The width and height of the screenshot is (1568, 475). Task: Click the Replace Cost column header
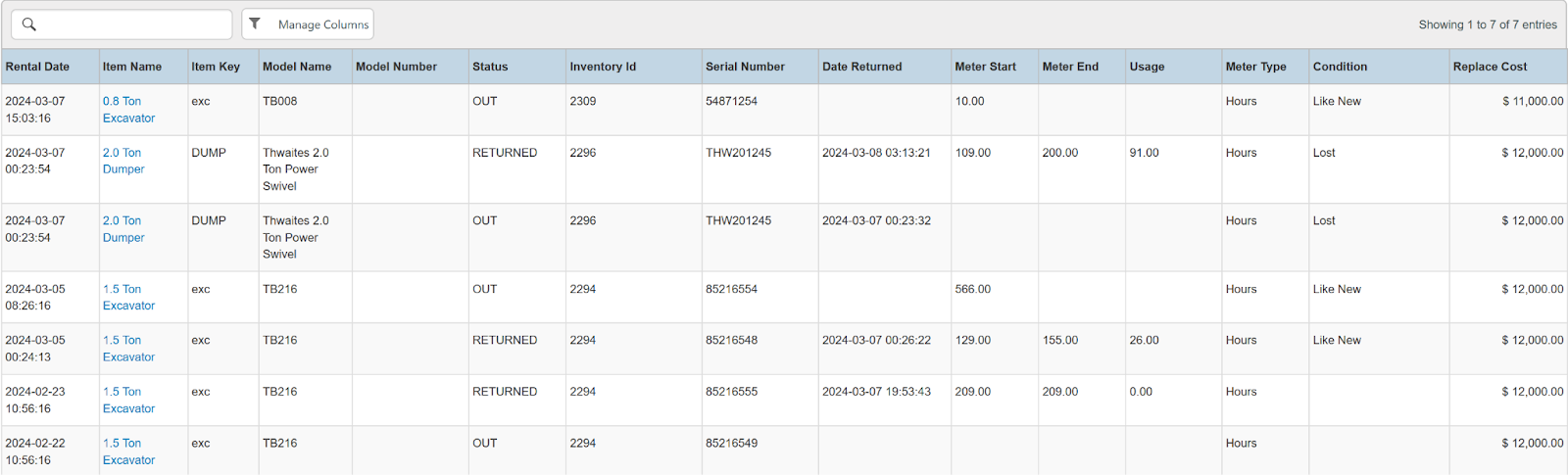[x=1490, y=67]
